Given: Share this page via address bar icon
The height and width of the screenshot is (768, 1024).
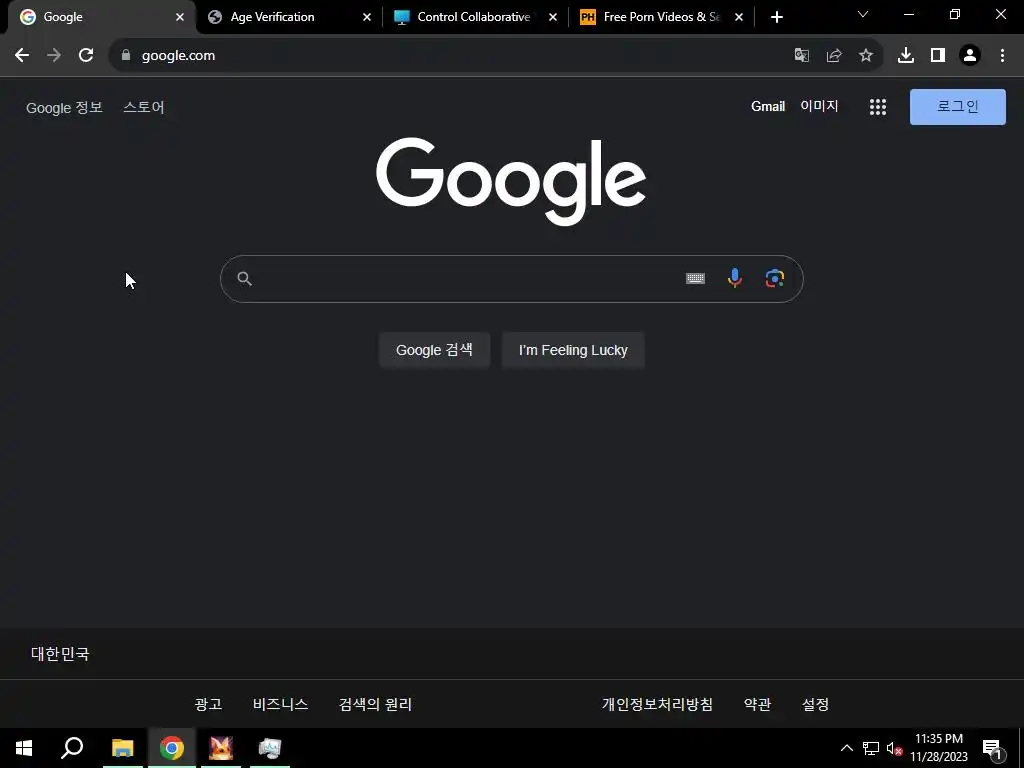Looking at the screenshot, I should tap(834, 56).
